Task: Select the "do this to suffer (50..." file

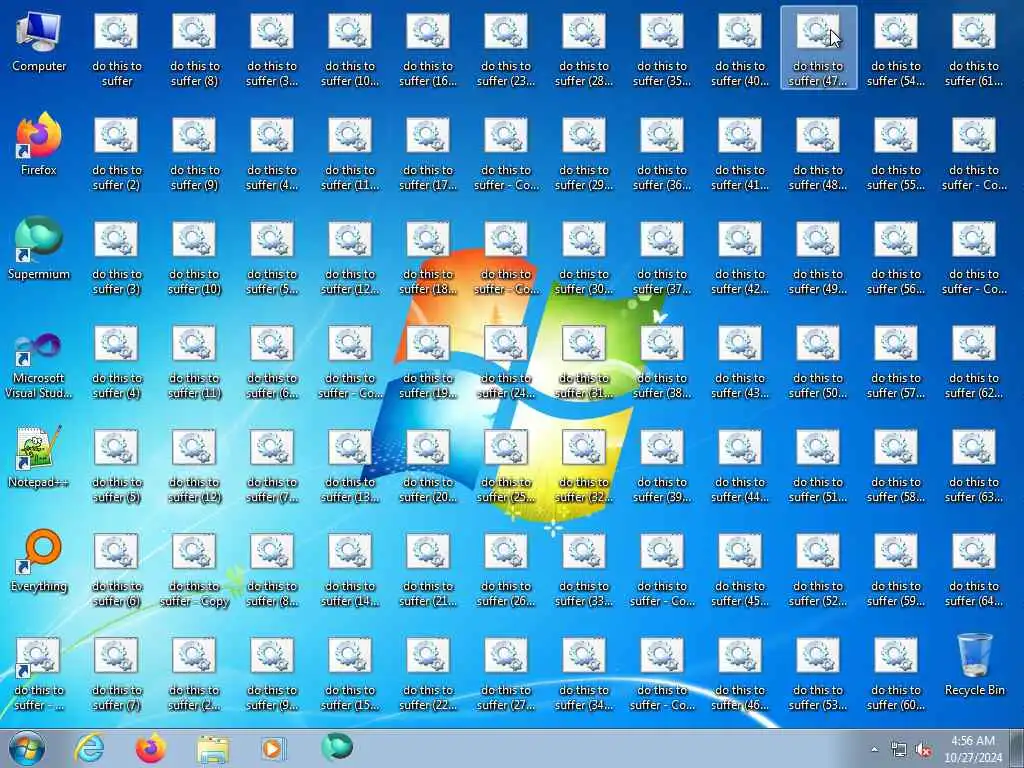Action: pyautogui.click(x=818, y=362)
